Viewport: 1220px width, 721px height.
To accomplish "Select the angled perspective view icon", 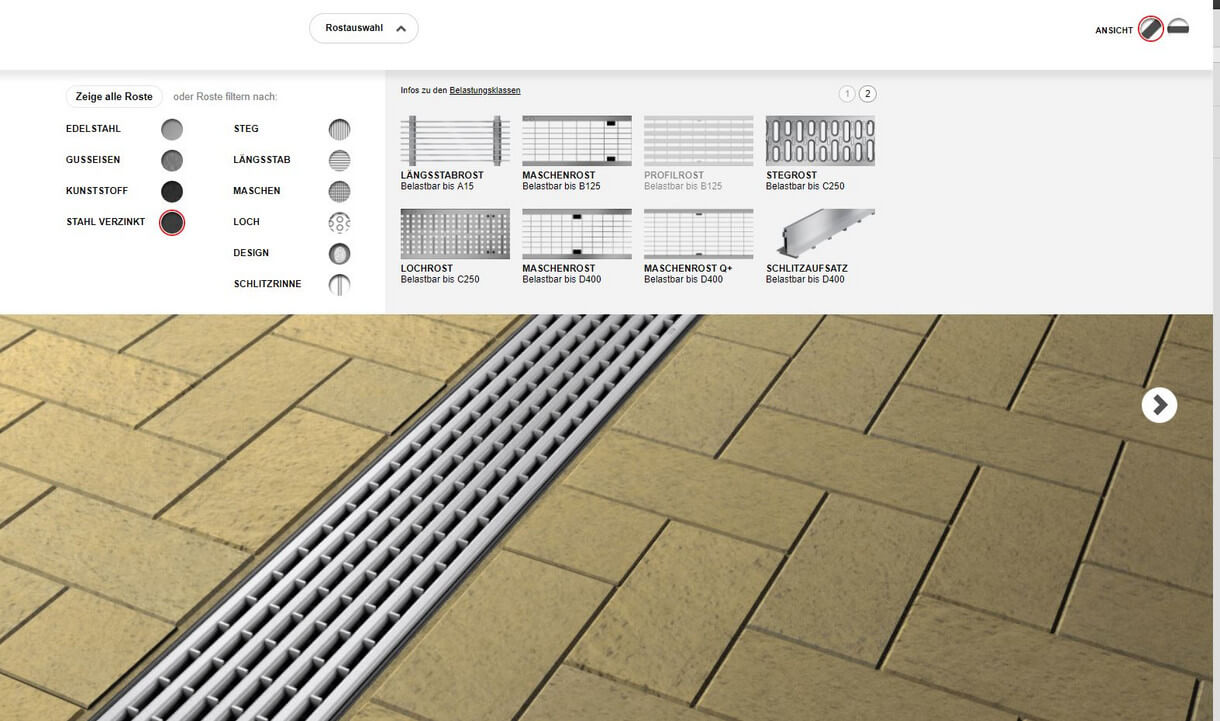I will pyautogui.click(x=1151, y=29).
